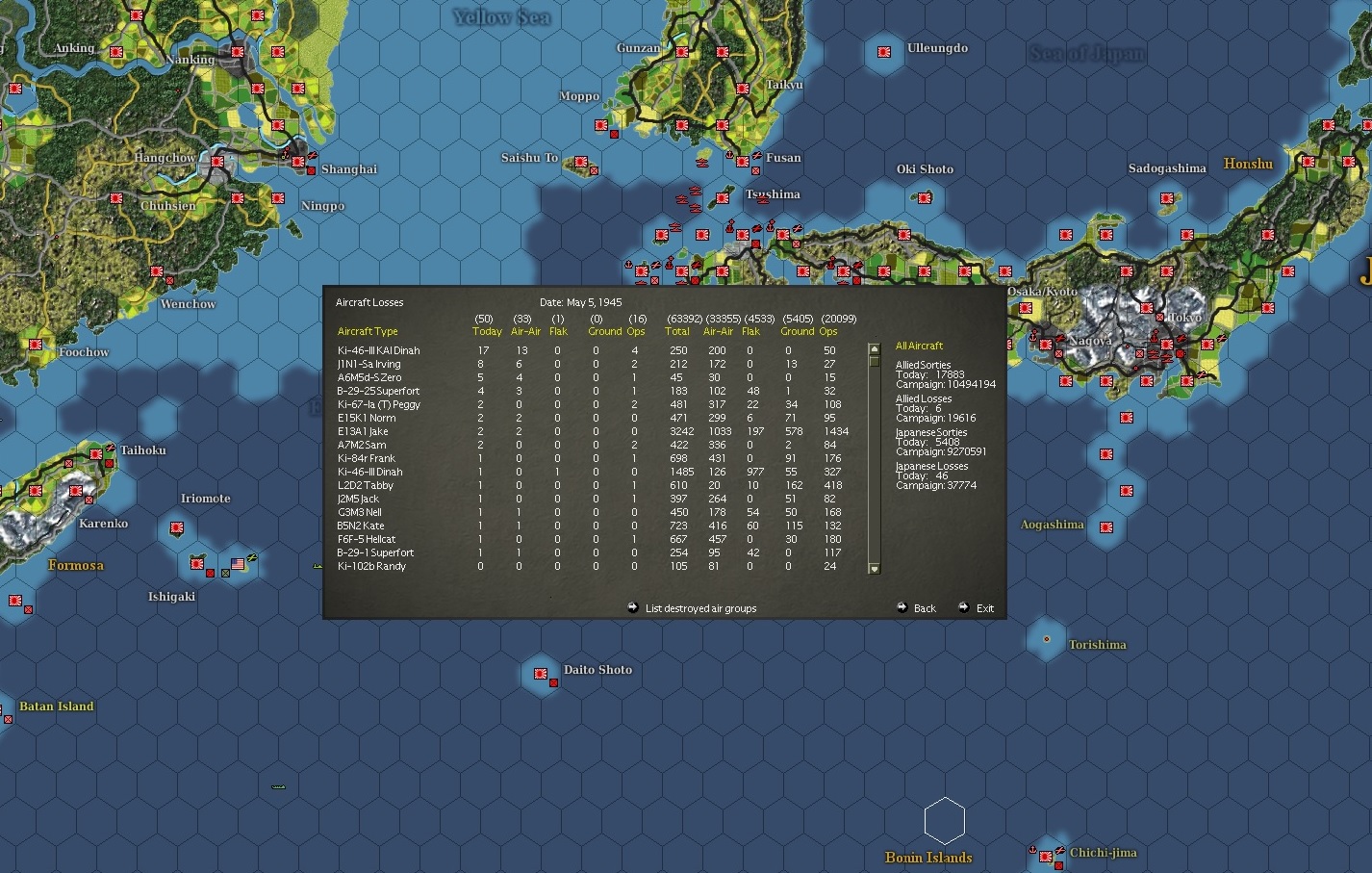This screenshot has height=873, width=1372.
Task: Select the Japanese base flag at Iriomote
Action: point(177,527)
